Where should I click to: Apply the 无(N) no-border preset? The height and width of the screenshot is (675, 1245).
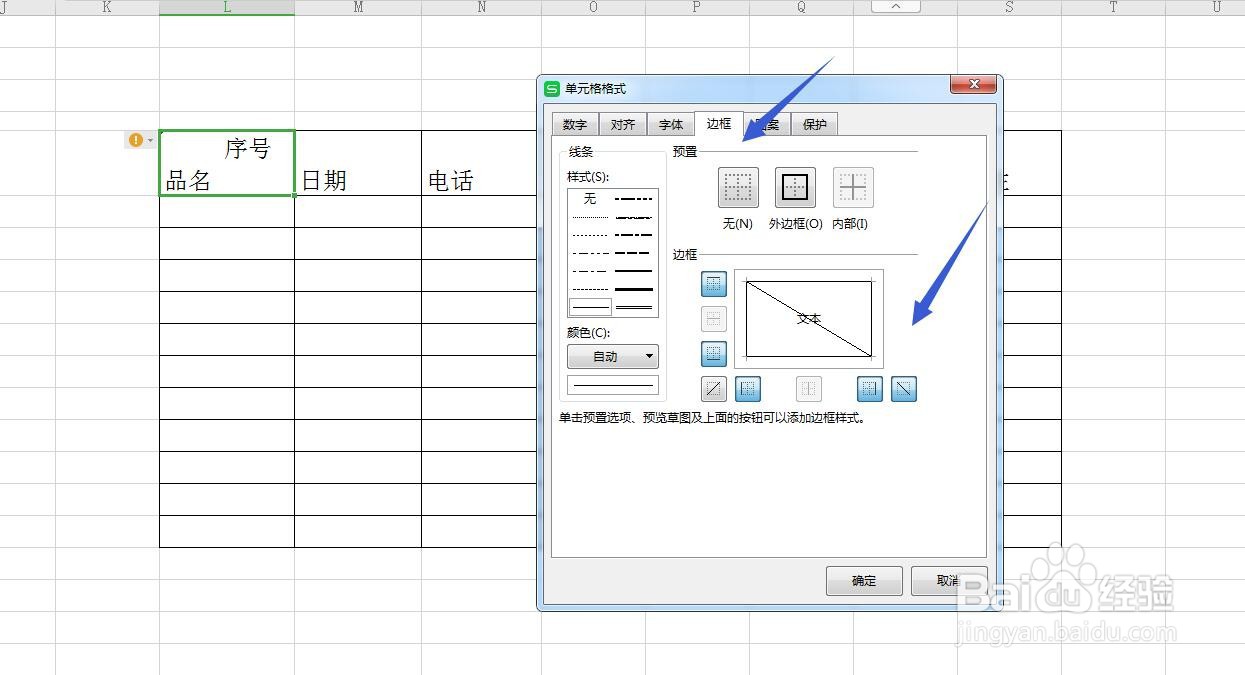coord(737,187)
